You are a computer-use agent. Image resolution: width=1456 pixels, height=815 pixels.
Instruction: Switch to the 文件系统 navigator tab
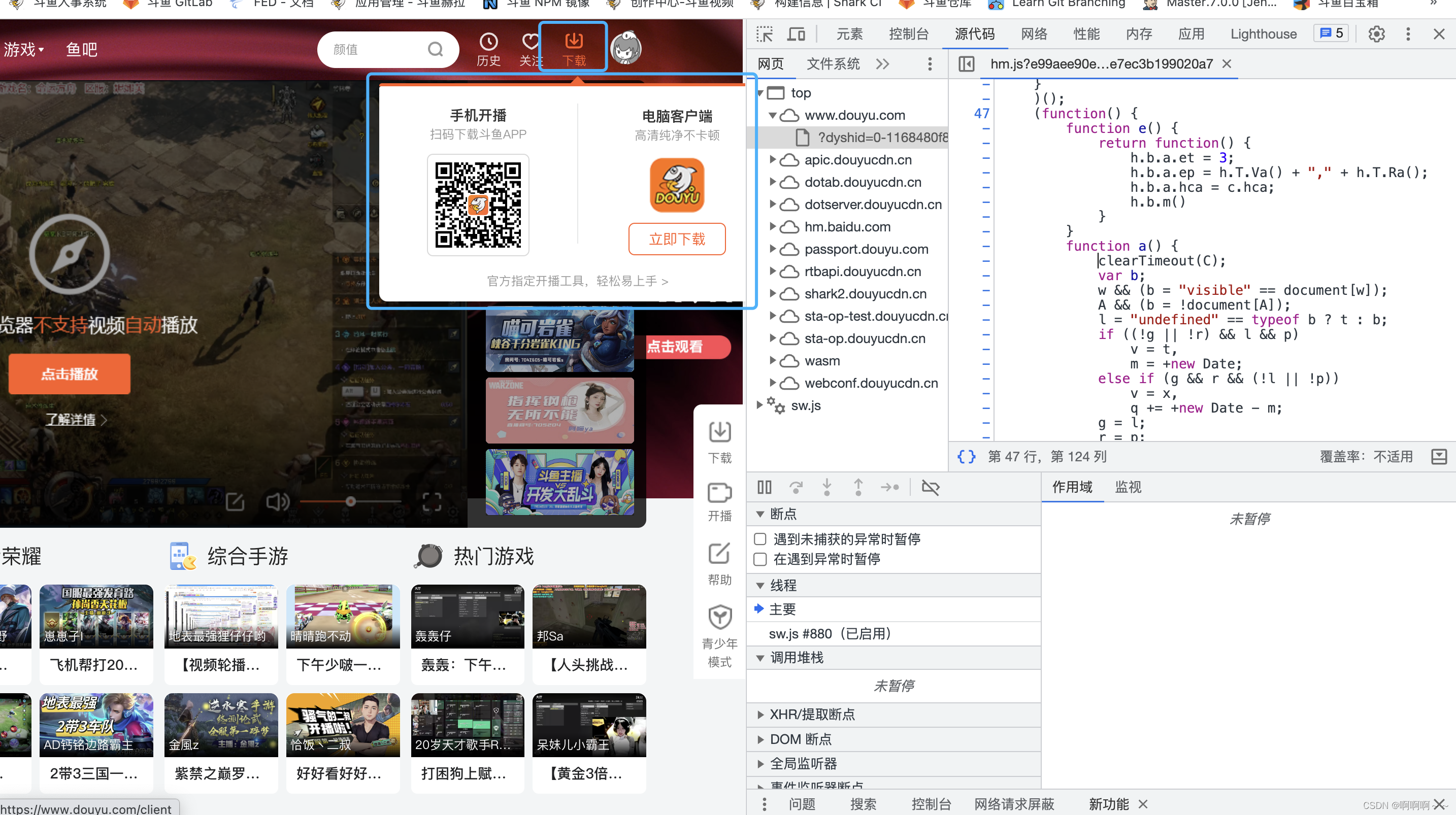(833, 64)
